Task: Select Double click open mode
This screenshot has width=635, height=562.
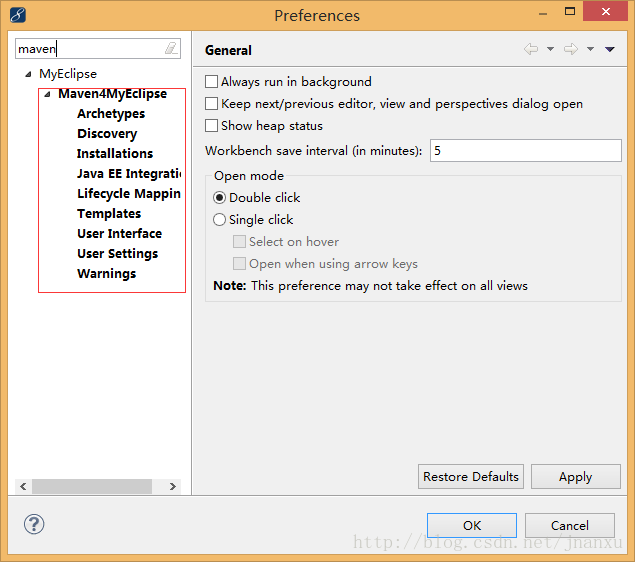Action: [x=219, y=198]
